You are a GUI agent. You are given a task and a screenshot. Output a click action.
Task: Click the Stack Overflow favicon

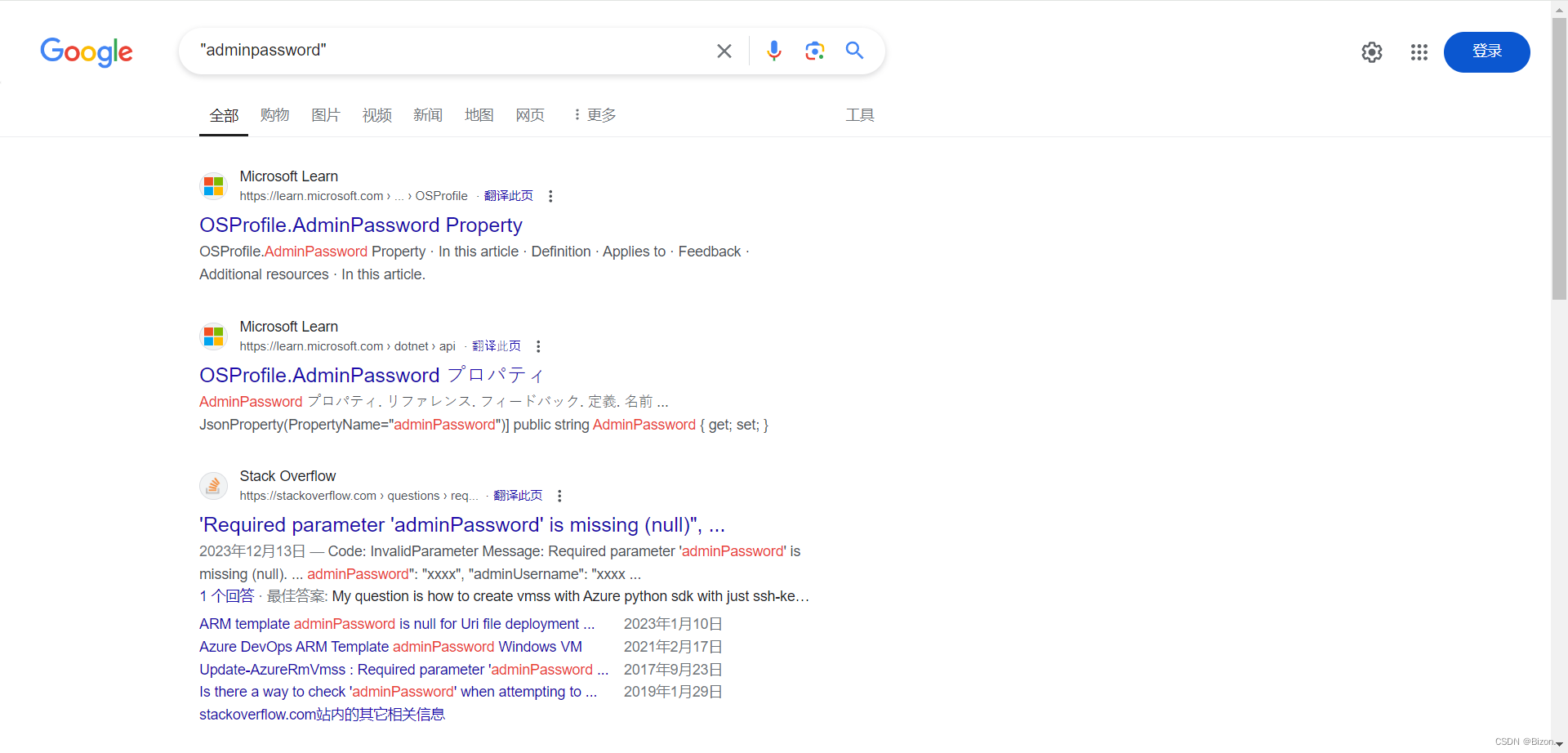[x=213, y=485]
